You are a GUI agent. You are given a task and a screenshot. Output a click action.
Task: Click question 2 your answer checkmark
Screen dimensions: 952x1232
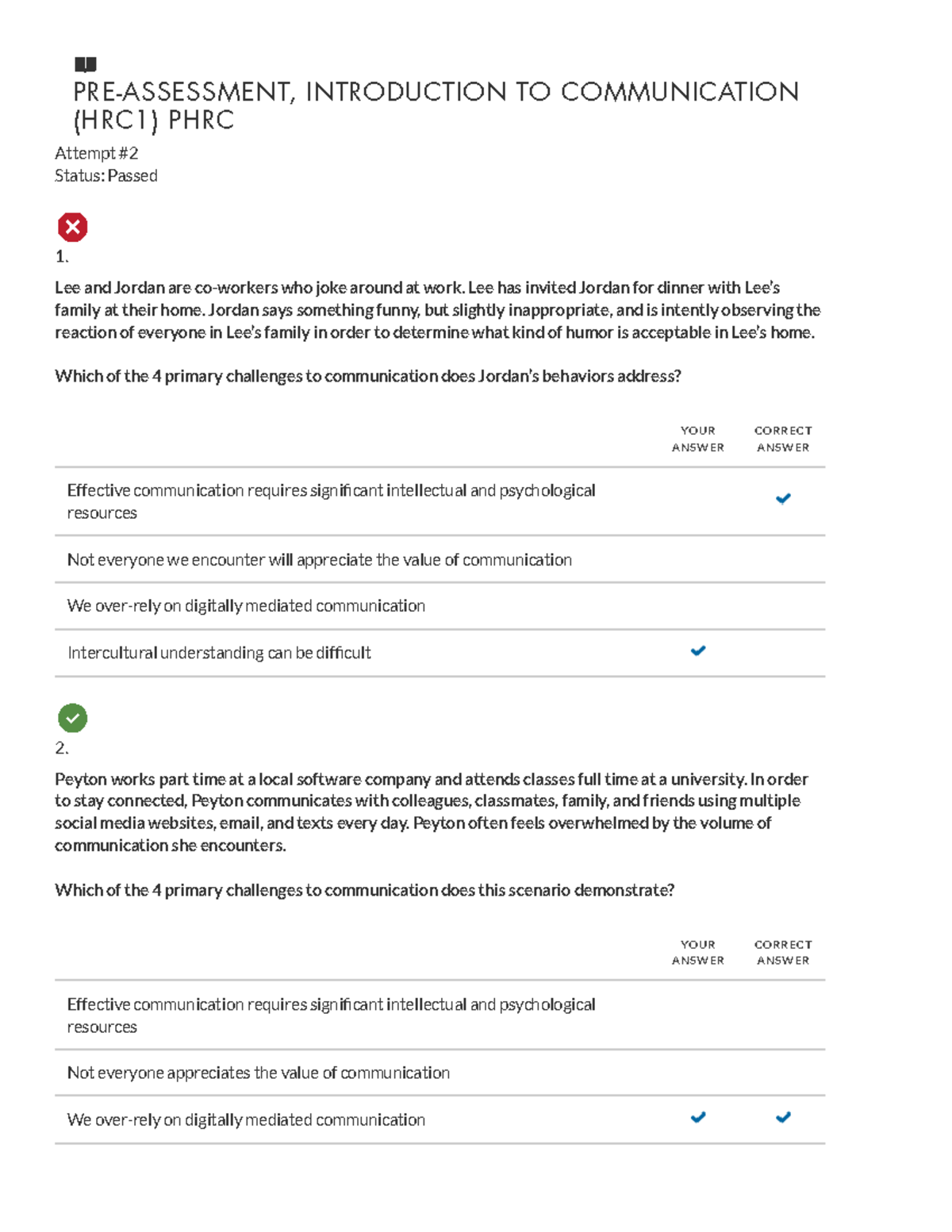698,1118
